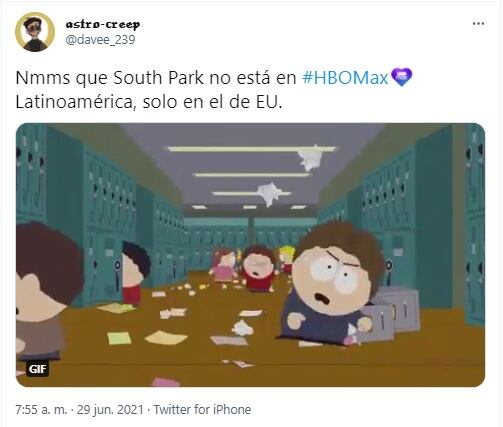
Task: Click the words South Park in tweet
Action: pos(159,78)
